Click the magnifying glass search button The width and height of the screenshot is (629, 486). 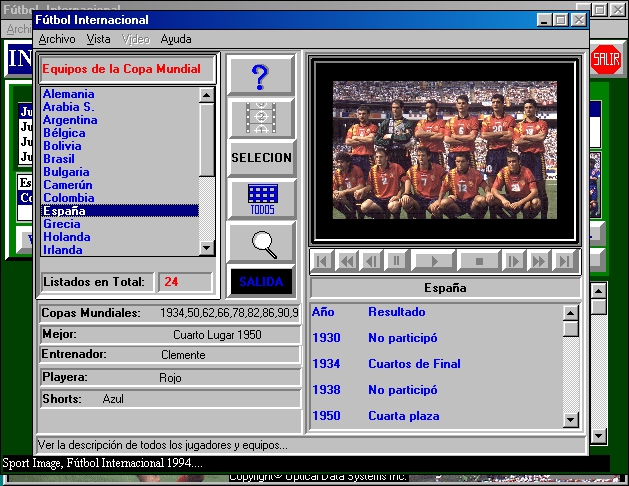click(x=261, y=242)
